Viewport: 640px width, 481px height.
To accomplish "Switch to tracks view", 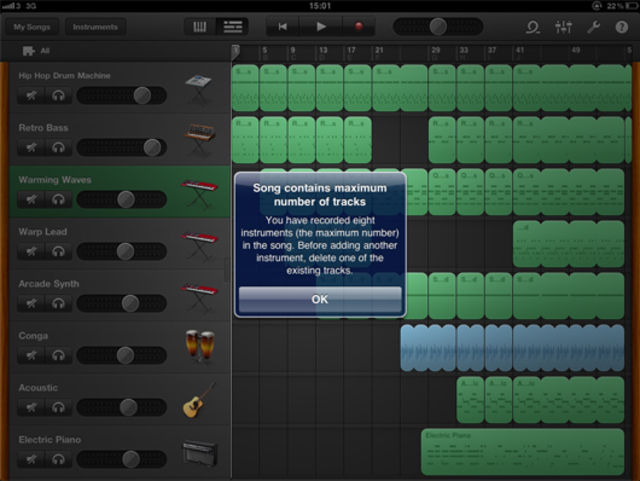I will tap(233, 27).
